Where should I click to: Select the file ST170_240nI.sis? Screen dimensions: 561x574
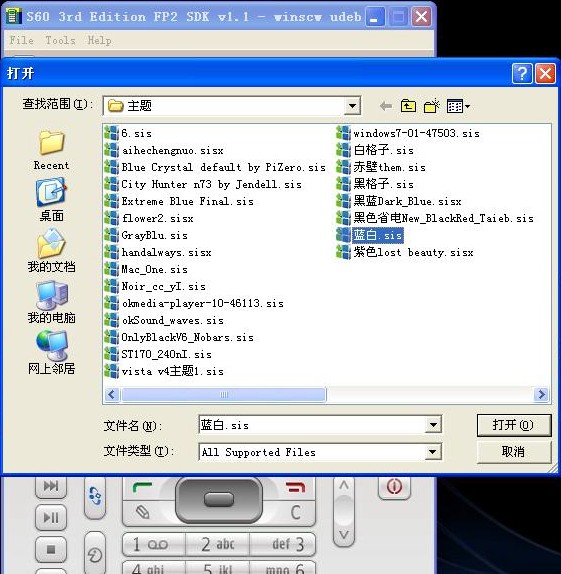158,354
